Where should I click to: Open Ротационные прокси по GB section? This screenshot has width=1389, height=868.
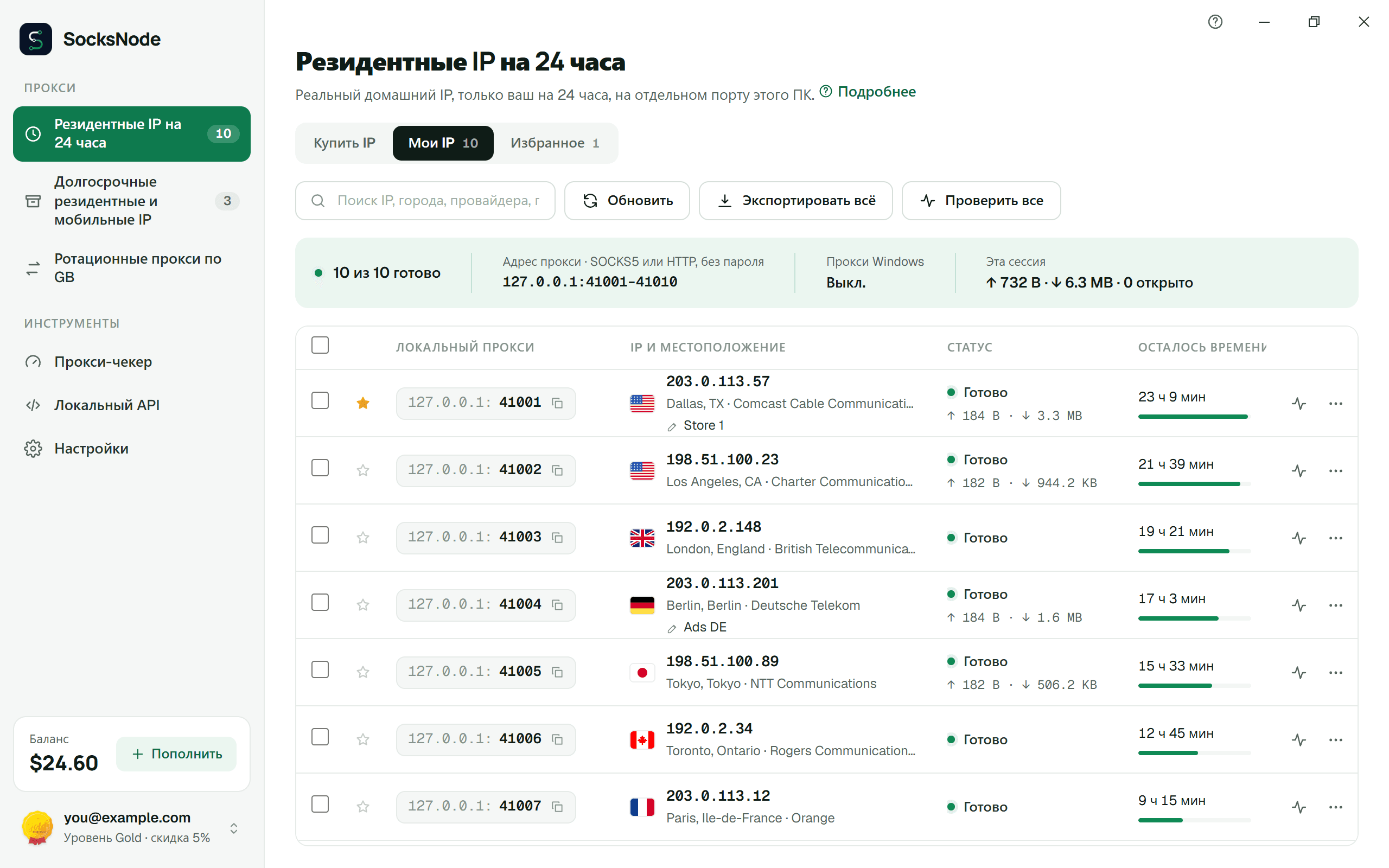(x=132, y=268)
